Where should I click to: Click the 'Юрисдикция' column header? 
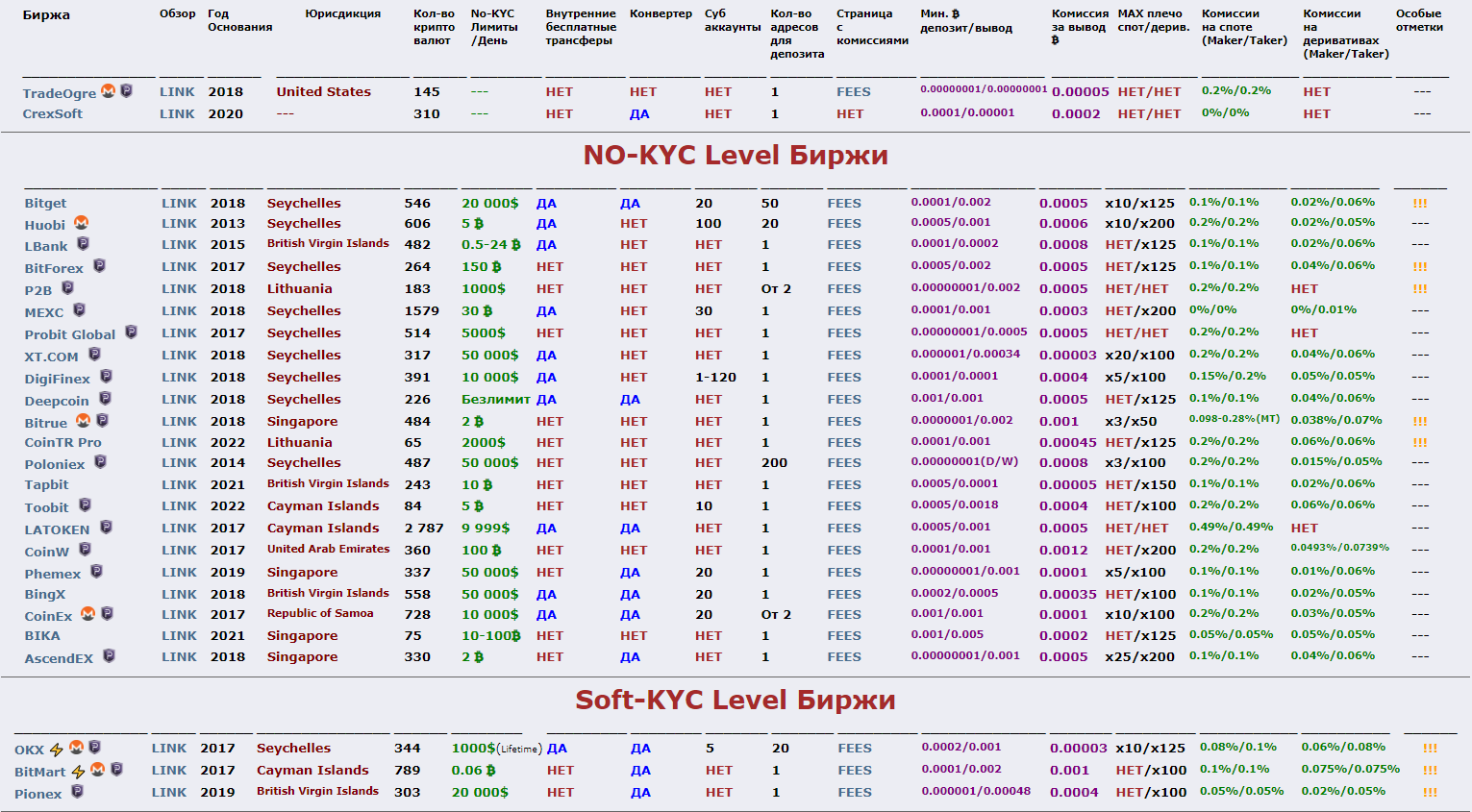tap(343, 14)
